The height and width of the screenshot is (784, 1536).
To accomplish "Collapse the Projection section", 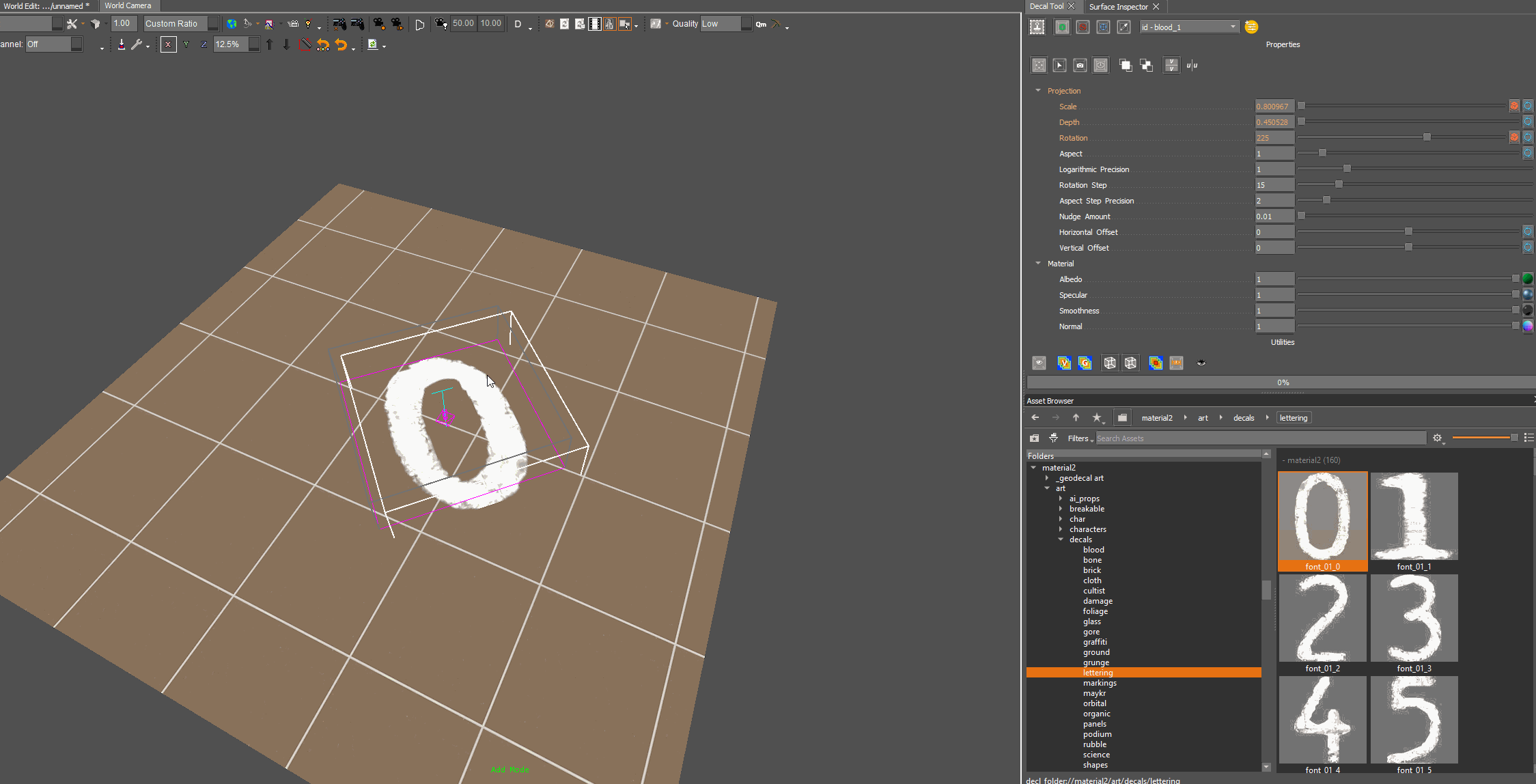I will [1038, 91].
